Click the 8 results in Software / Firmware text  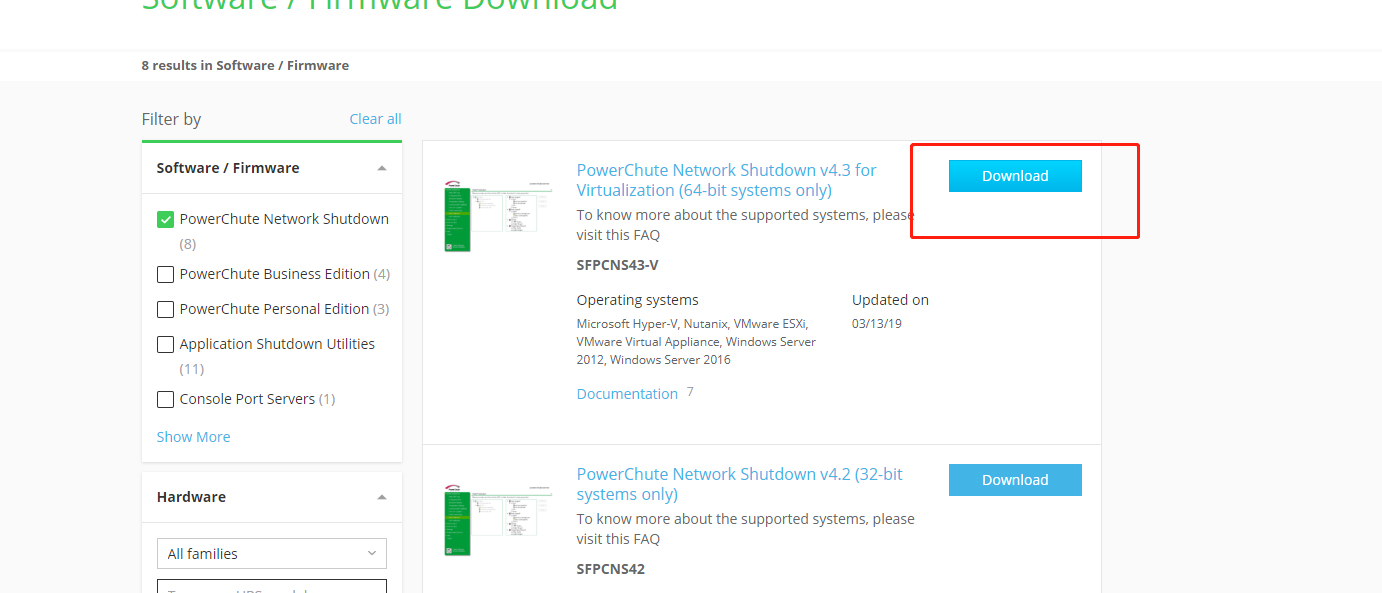(x=245, y=65)
